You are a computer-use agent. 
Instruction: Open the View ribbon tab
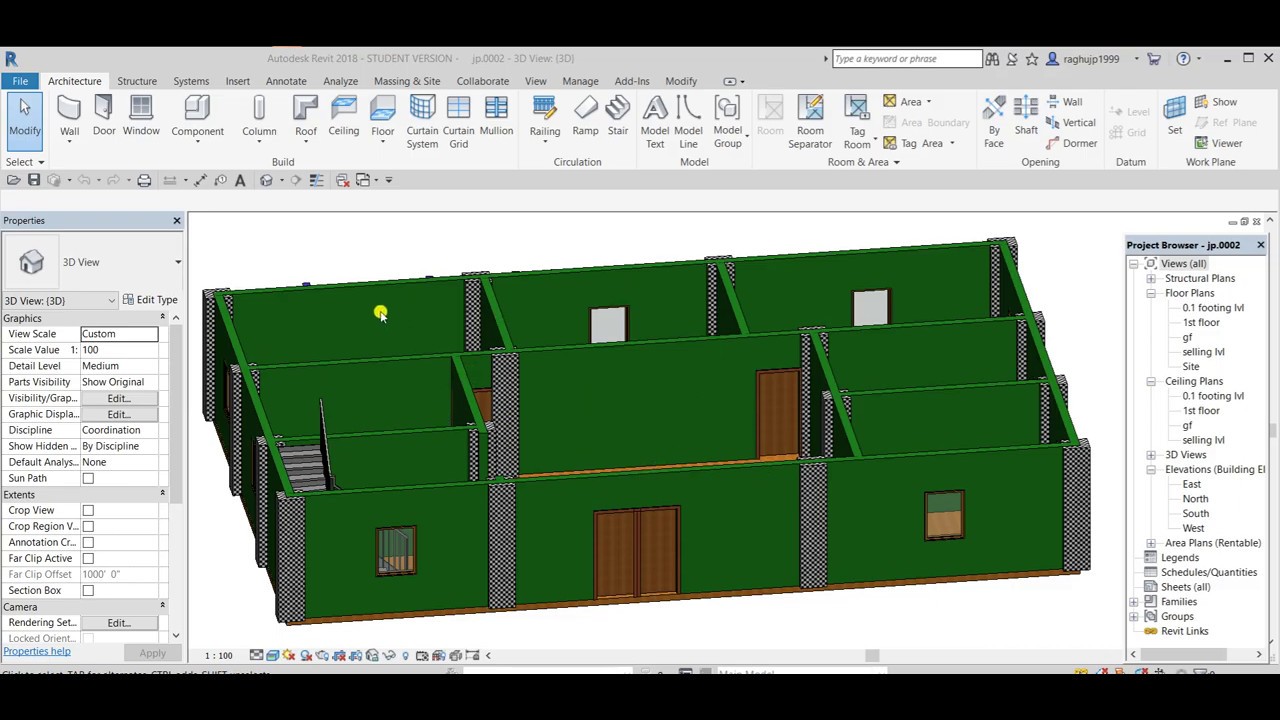[536, 81]
